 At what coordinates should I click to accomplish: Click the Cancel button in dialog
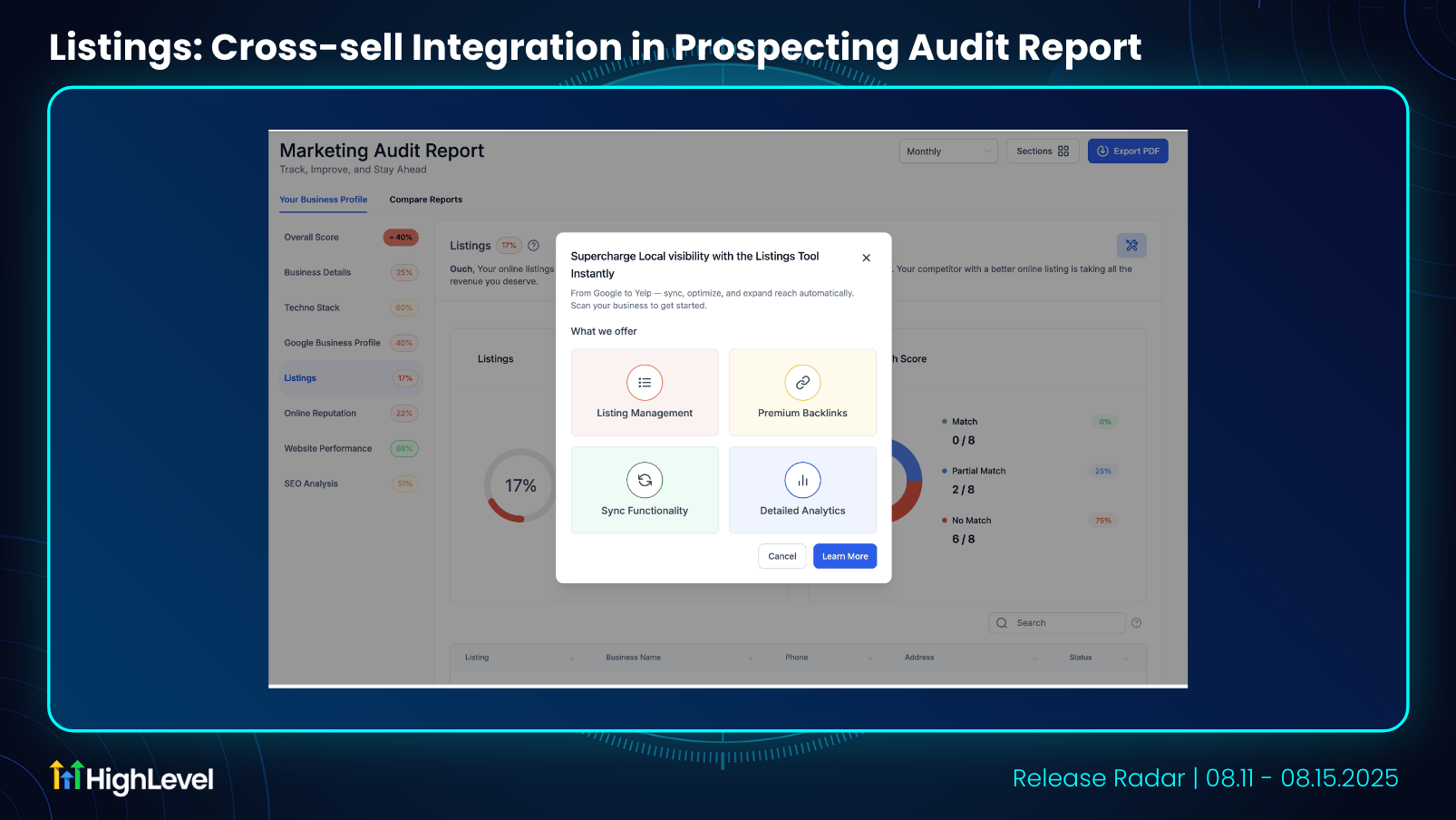click(782, 556)
